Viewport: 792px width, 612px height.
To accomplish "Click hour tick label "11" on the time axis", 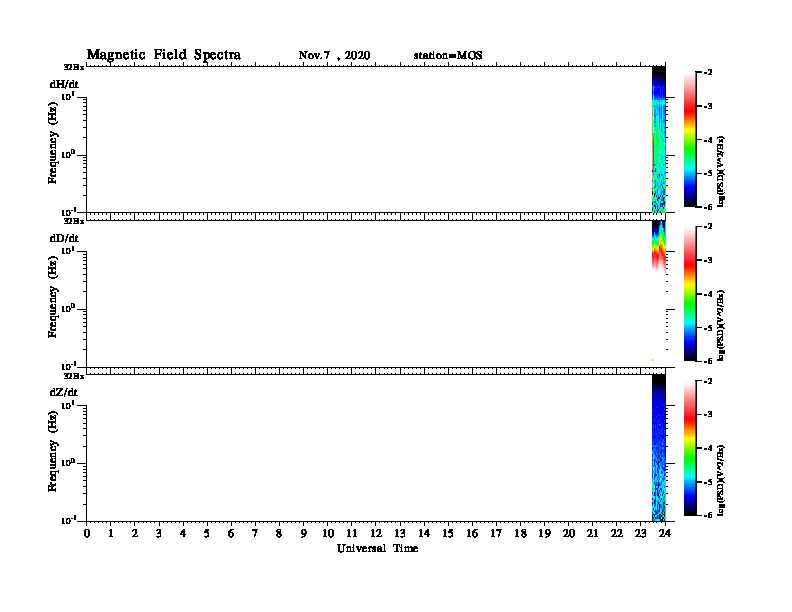I will tap(352, 534).
